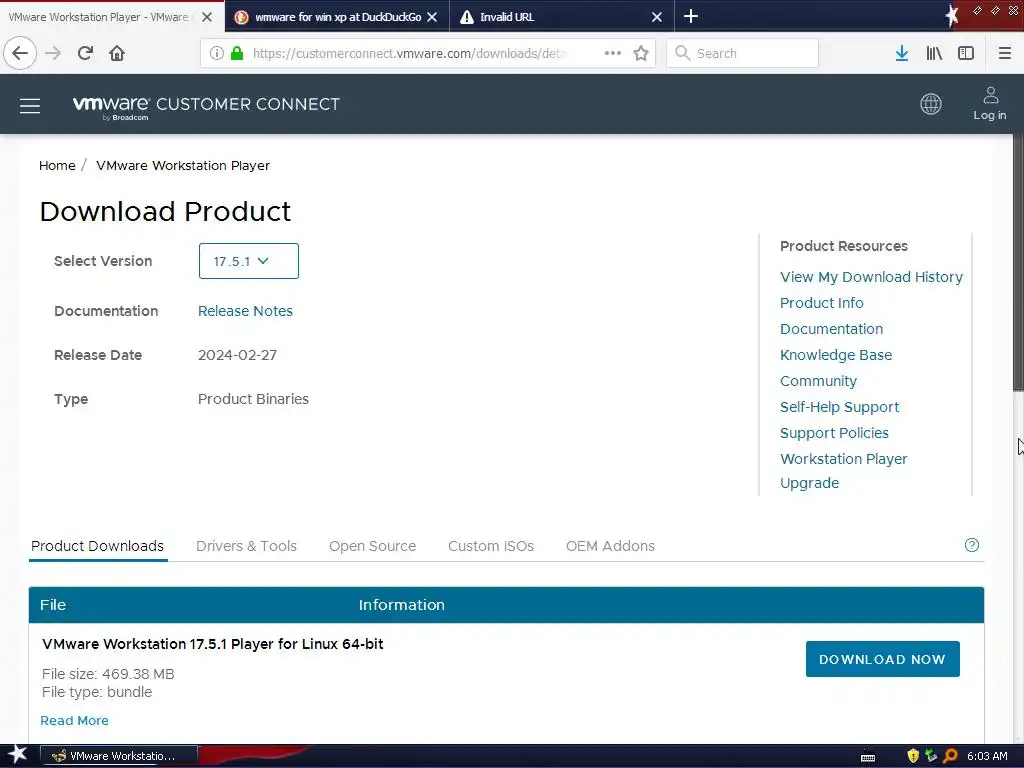1024x768 pixels.
Task: Open the Product Info link
Action: coord(822,303)
